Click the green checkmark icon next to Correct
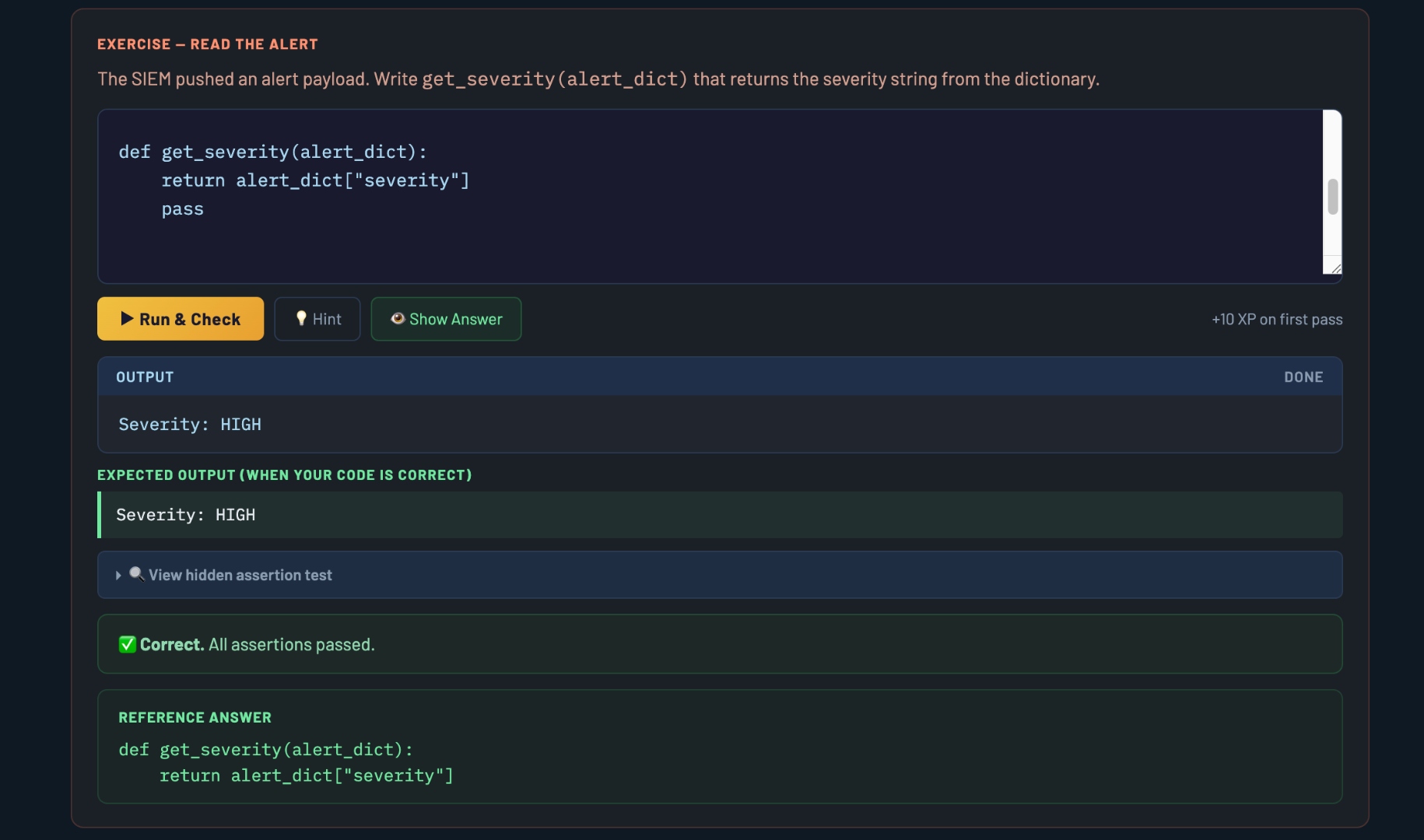1424x840 pixels. coord(127,645)
